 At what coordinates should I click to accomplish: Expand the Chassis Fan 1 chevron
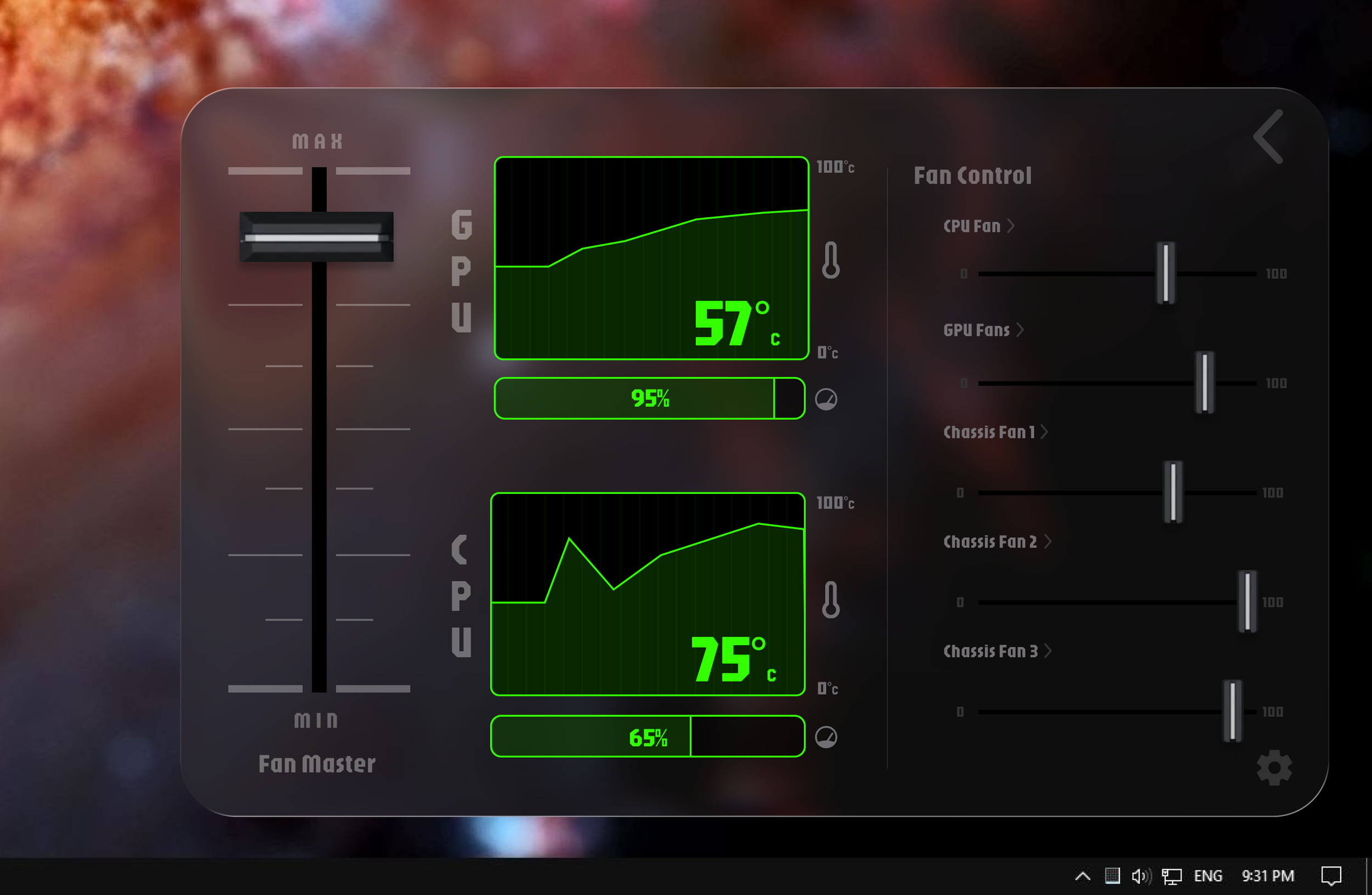click(x=1044, y=432)
